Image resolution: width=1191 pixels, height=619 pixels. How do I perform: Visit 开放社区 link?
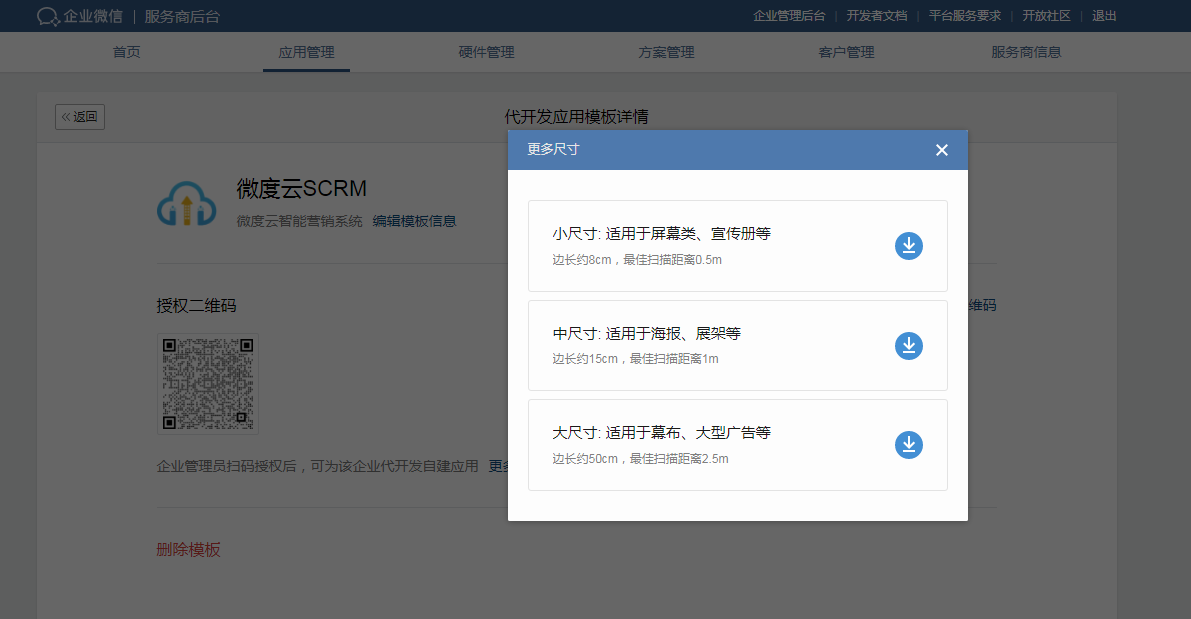coord(1046,16)
